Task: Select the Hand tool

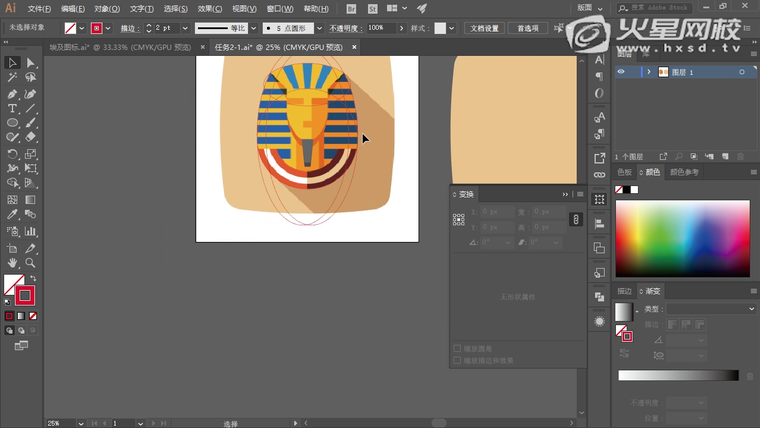Action: (x=12, y=262)
